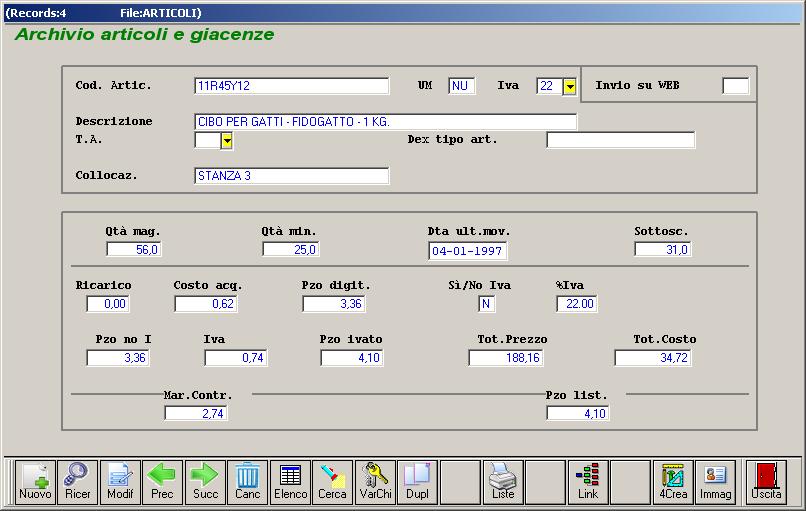This screenshot has height=511, width=806.
Task: Click the Descrizione field CIBO PER GATTI
Action: pyautogui.click(x=386, y=122)
